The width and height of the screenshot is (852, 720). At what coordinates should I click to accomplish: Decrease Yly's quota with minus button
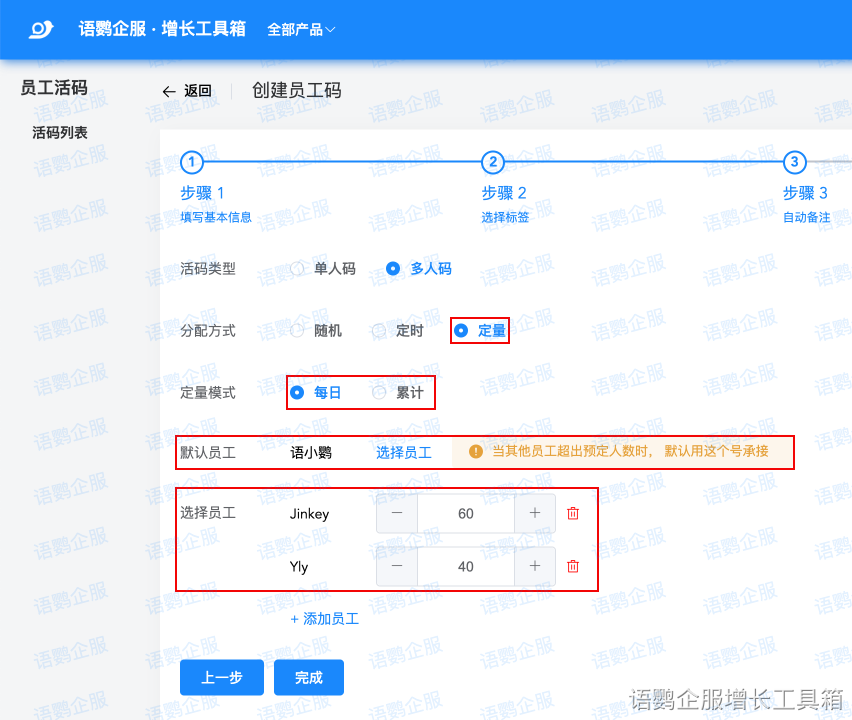click(x=397, y=566)
